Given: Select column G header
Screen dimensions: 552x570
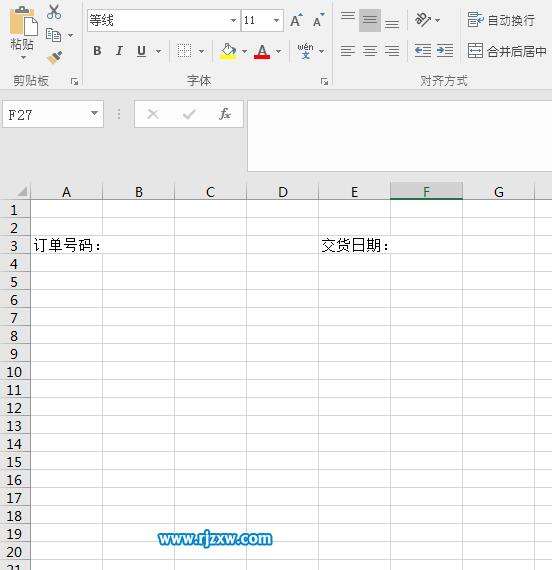Looking at the screenshot, I should point(499,192).
